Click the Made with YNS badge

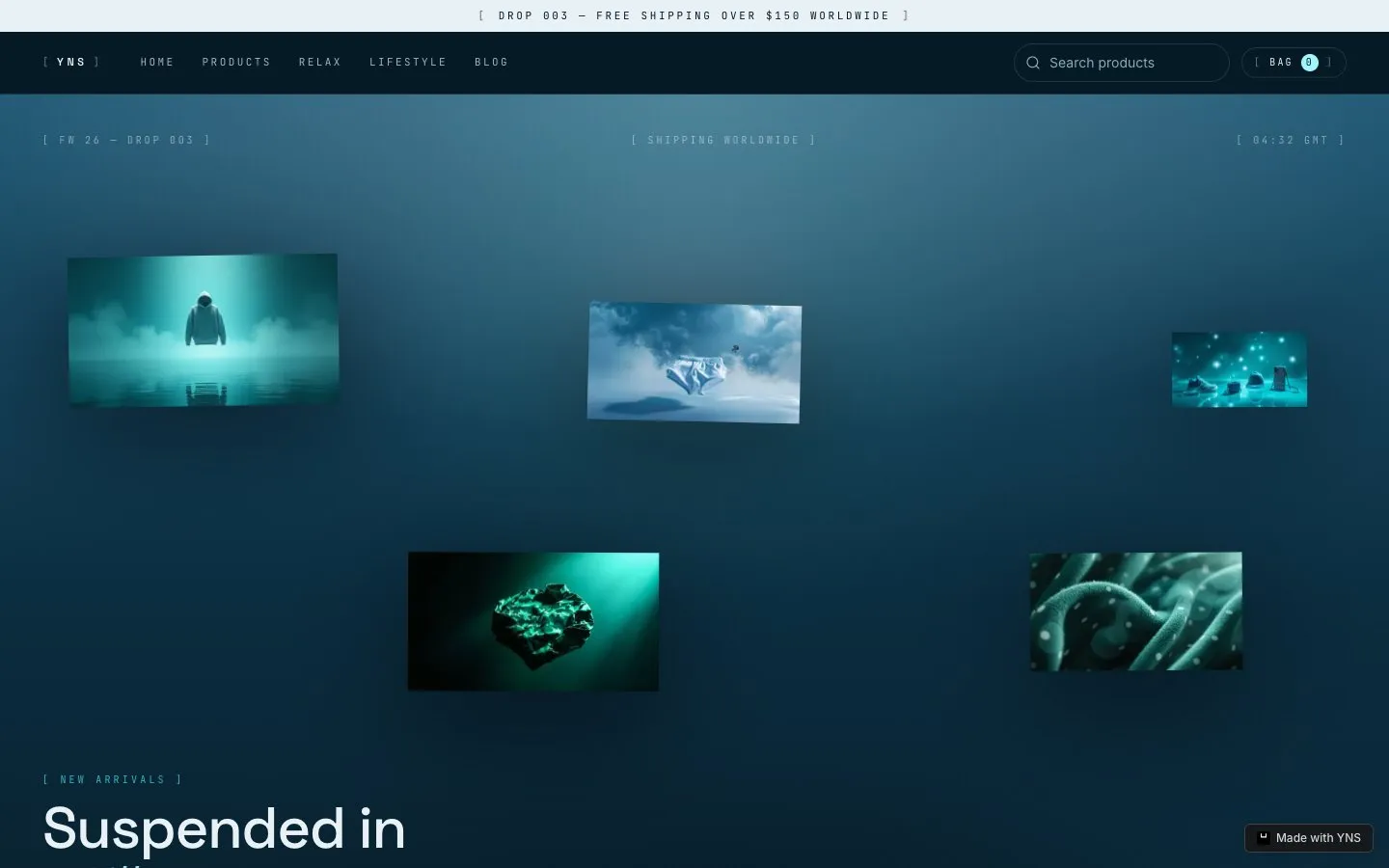coord(1309,837)
